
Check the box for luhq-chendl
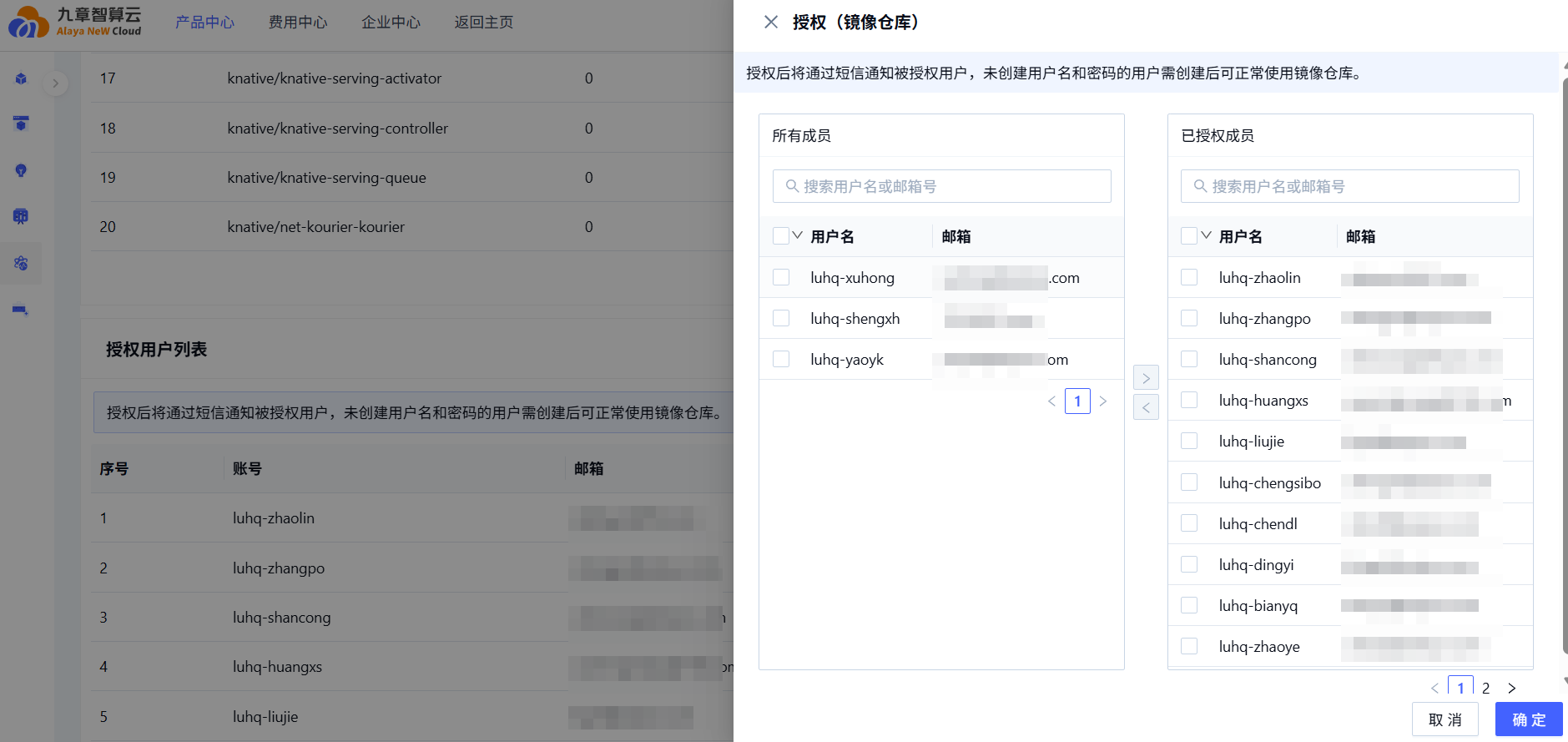(1189, 523)
